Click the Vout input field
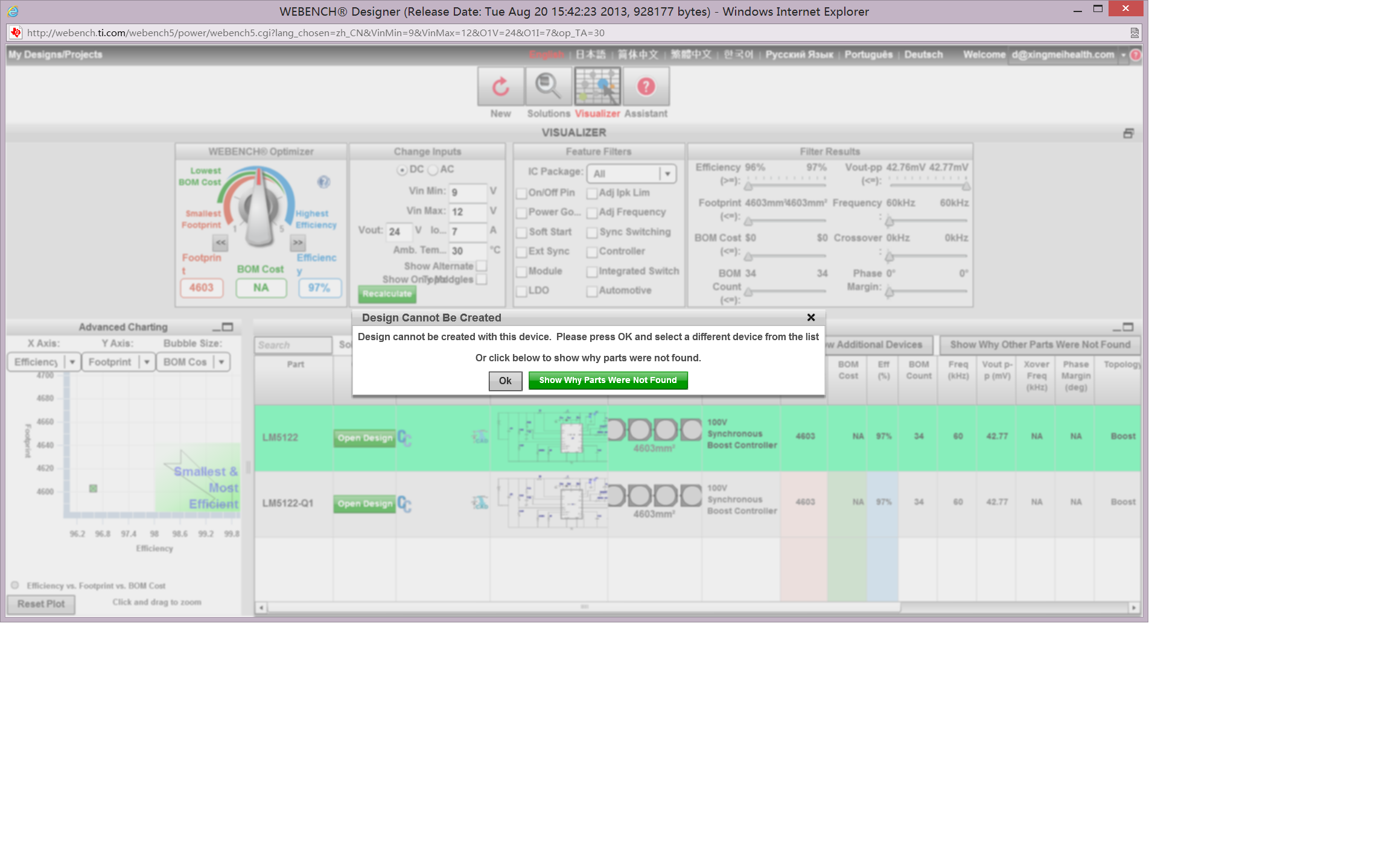The height and width of the screenshot is (854, 1400). click(399, 232)
